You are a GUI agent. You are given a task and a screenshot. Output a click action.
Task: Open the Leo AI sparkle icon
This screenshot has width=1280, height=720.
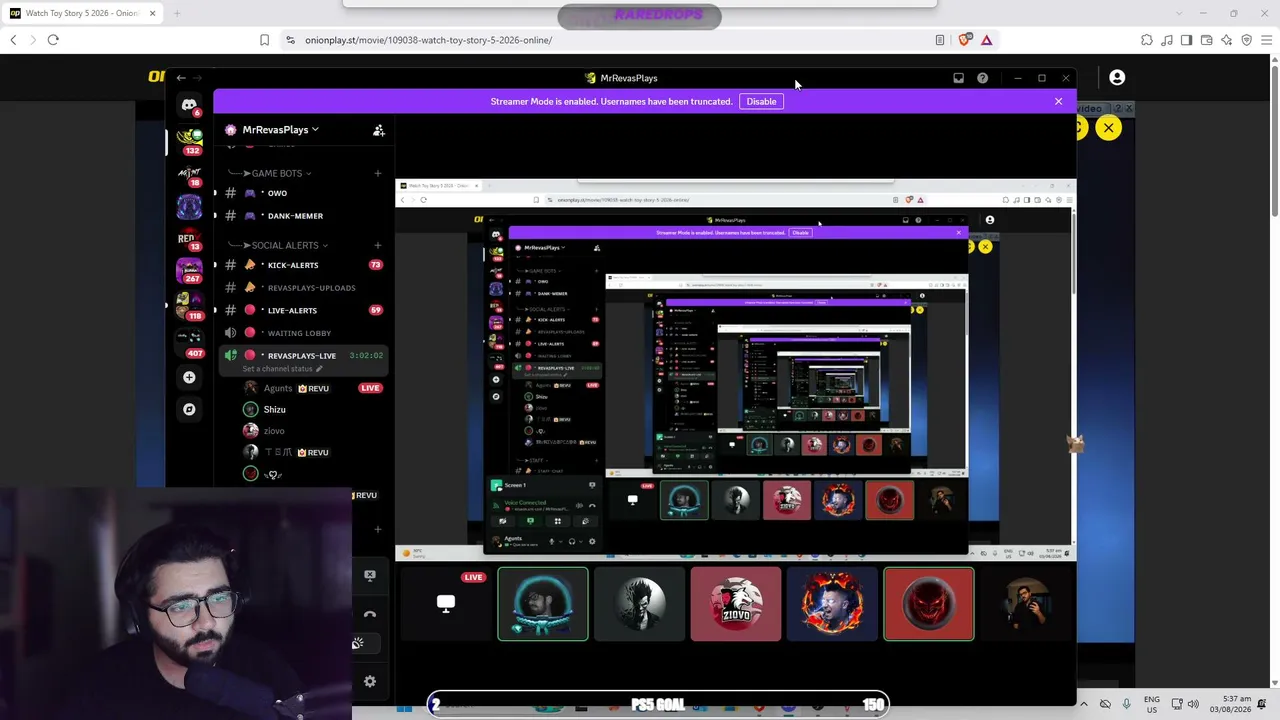pyautogui.click(x=1226, y=40)
